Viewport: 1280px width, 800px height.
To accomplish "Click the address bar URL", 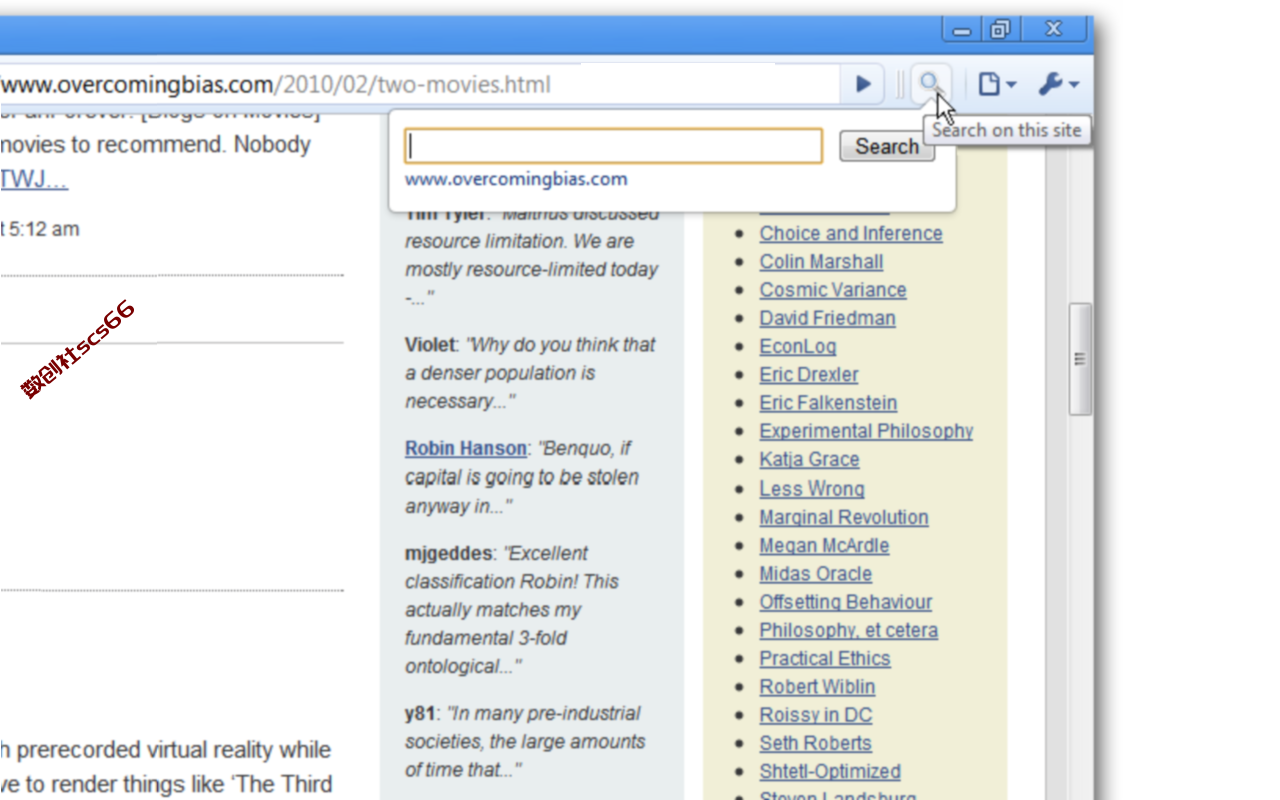I will click(x=275, y=85).
